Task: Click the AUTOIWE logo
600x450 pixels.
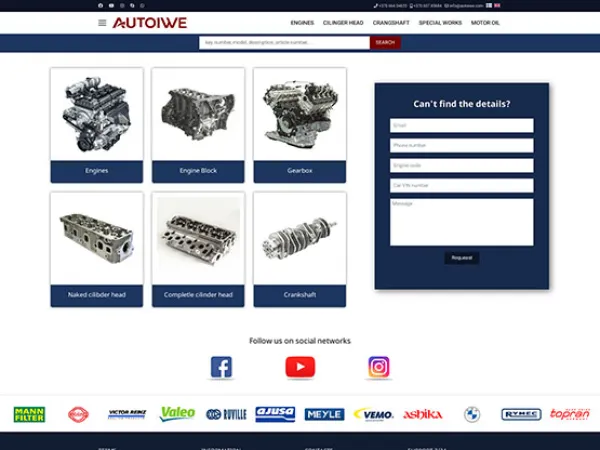Action: [x=150, y=23]
